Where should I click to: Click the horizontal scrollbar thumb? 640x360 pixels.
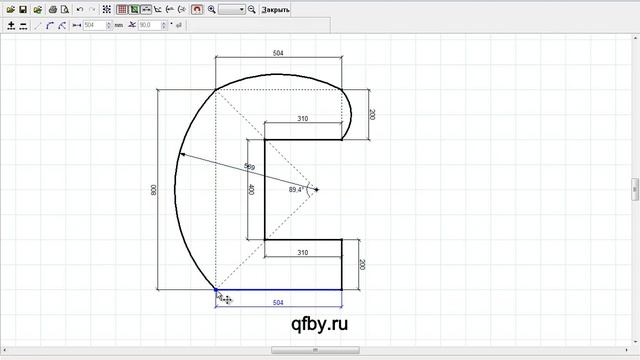pyautogui.click(x=315, y=350)
